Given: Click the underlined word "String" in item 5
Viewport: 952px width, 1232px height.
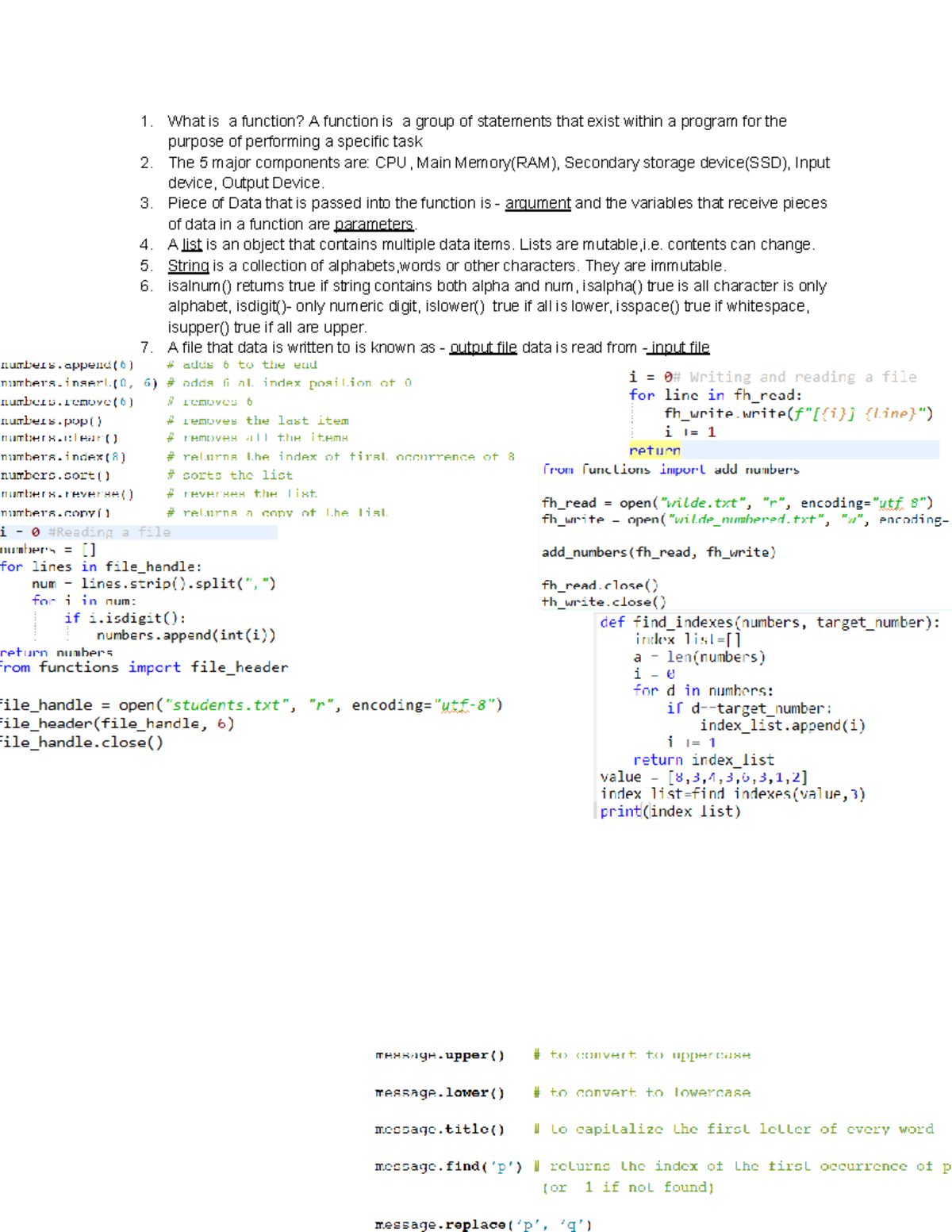Looking at the screenshot, I should pyautogui.click(x=188, y=266).
